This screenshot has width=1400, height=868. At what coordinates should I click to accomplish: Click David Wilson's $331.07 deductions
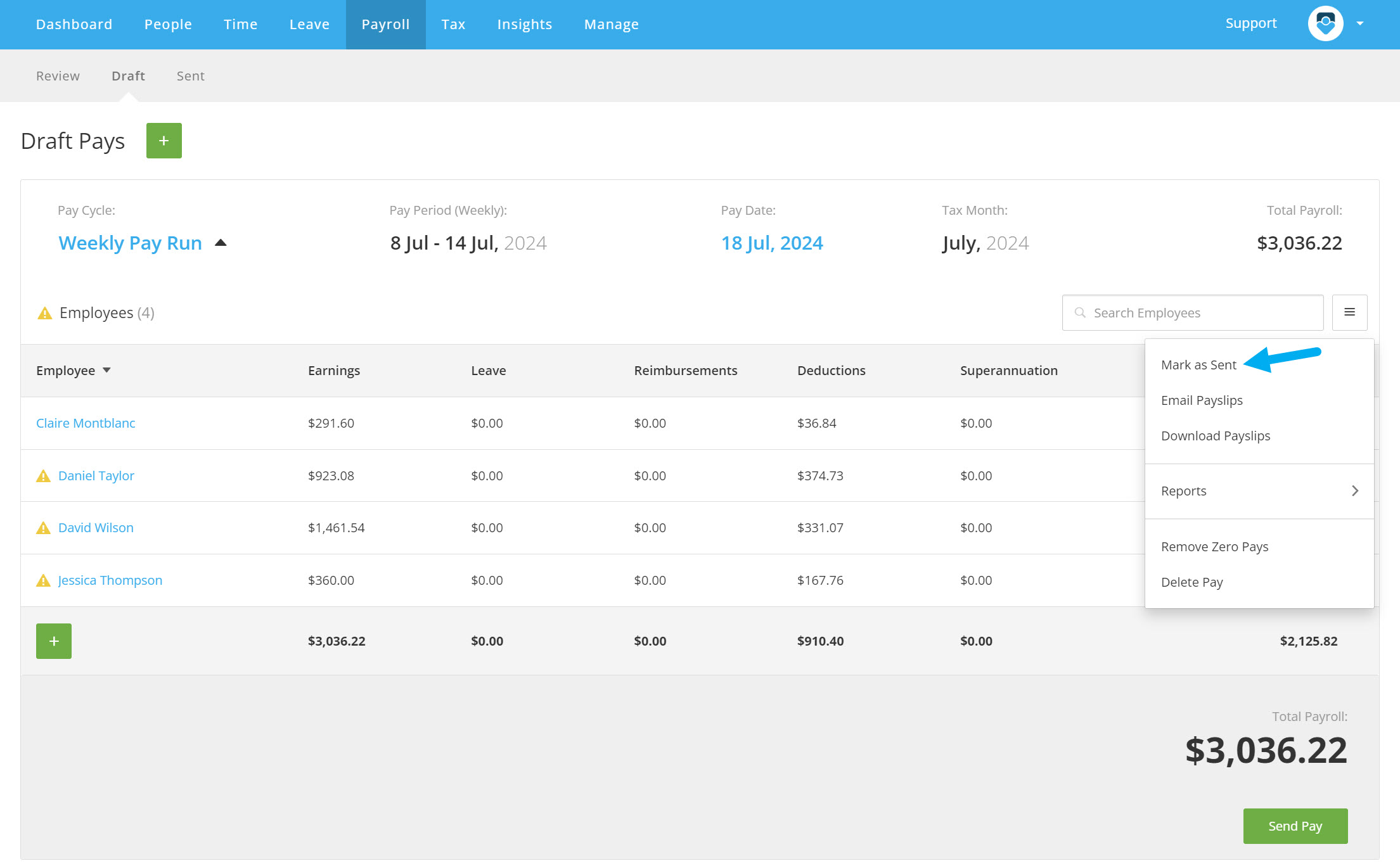pos(820,528)
